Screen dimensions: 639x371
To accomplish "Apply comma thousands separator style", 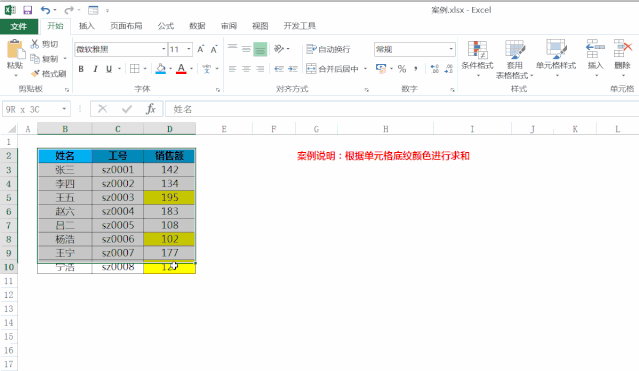I will [x=416, y=69].
